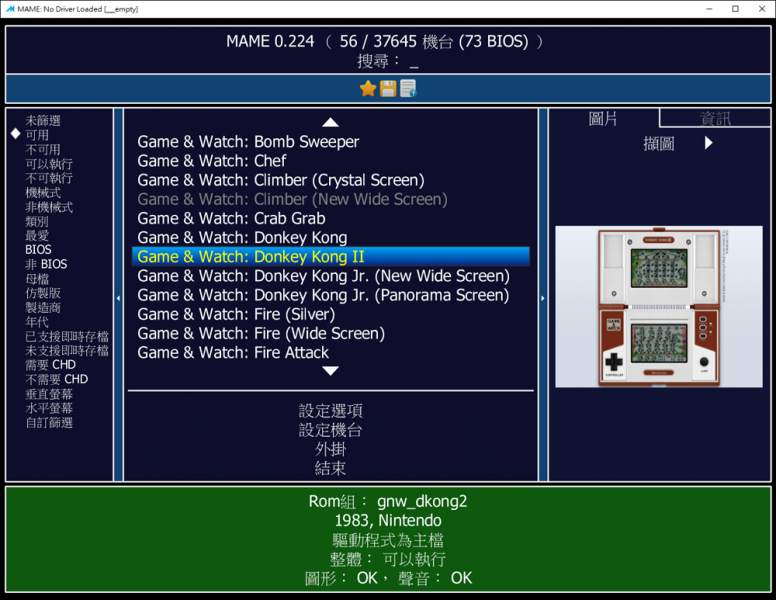
Task: Select Game & Watch: Fire Attack
Action: 331,352
